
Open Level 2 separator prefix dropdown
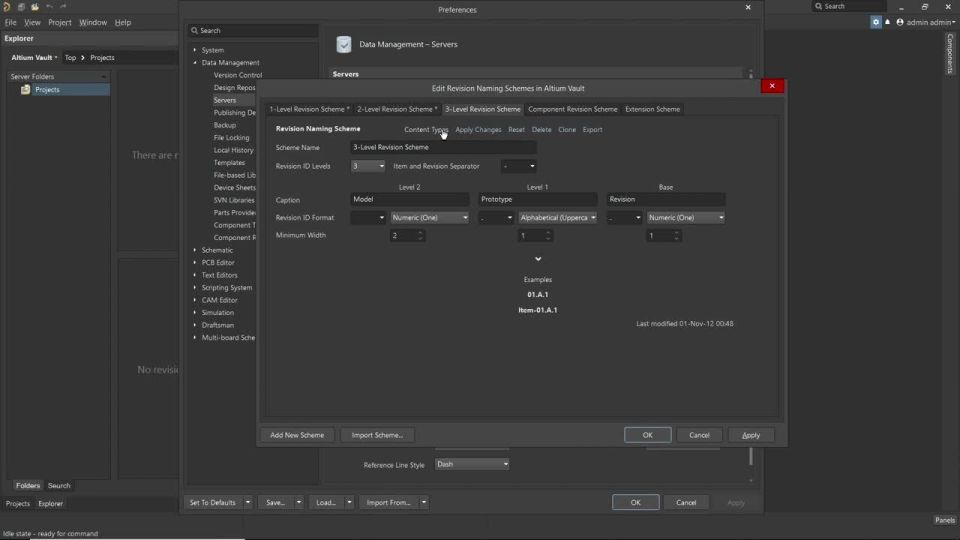368,217
